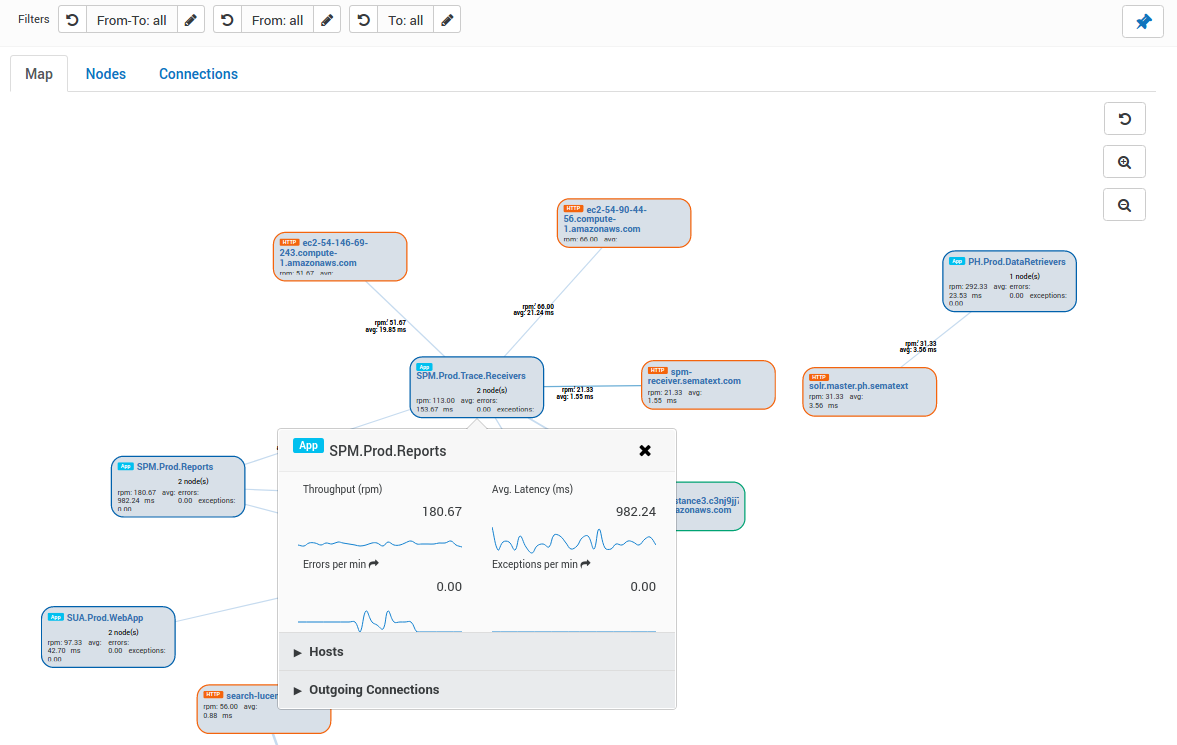Pin the current filters
Screen dimensions: 1177x745
point(1142,21)
